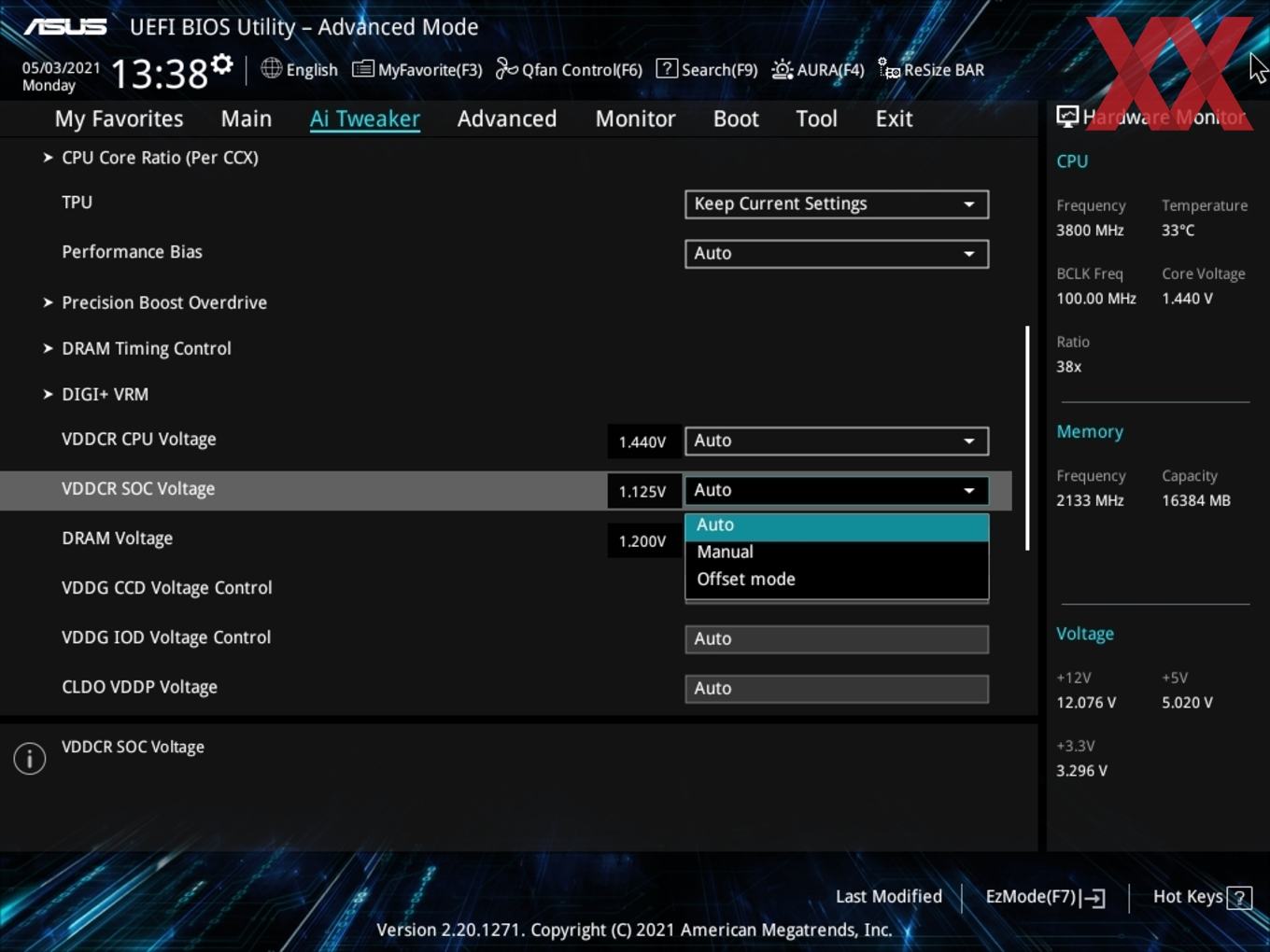Open Qfan Control(F6) fan icon
Viewport: 1270px width, 952px height.
(x=506, y=68)
